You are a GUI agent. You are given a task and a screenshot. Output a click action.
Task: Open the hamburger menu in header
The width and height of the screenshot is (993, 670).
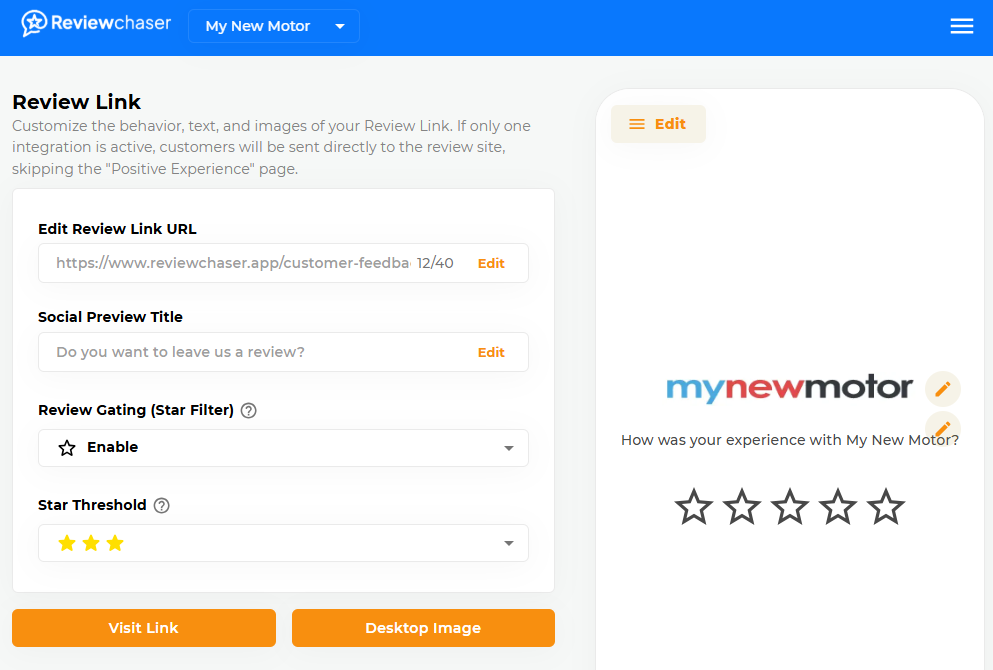tap(961, 26)
